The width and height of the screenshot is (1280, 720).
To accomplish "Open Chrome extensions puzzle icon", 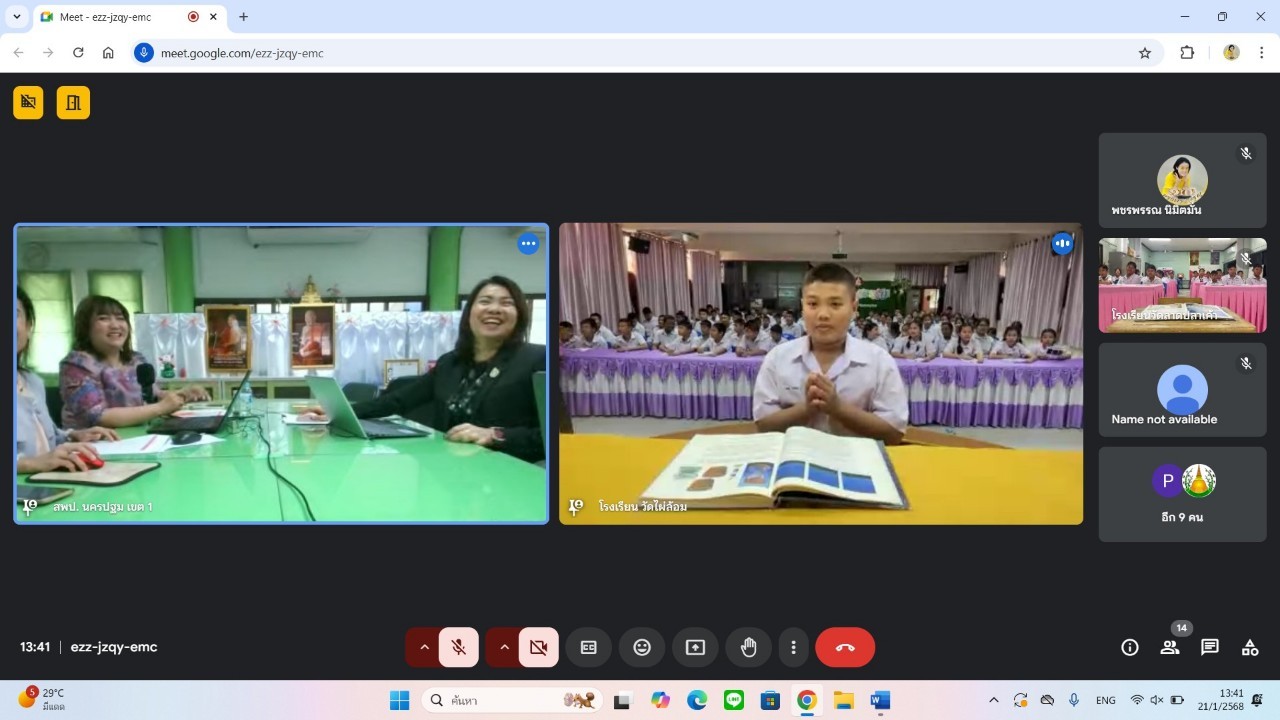I will [1187, 53].
